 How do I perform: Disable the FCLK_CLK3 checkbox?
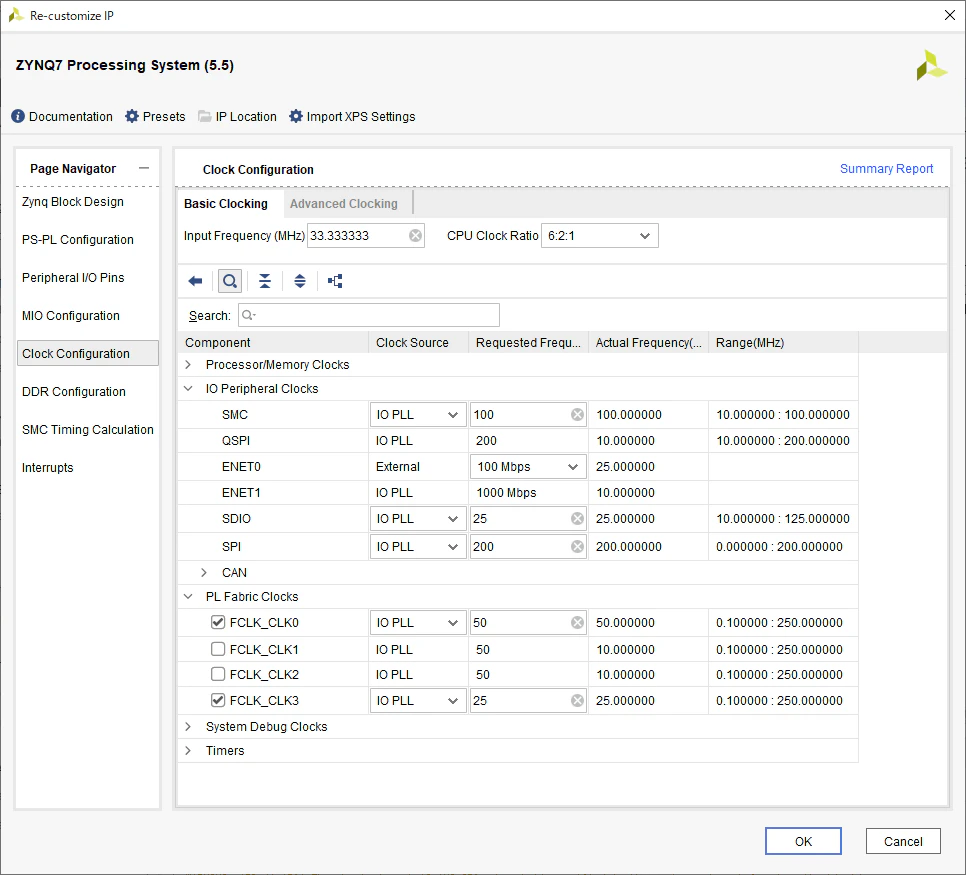(217, 700)
